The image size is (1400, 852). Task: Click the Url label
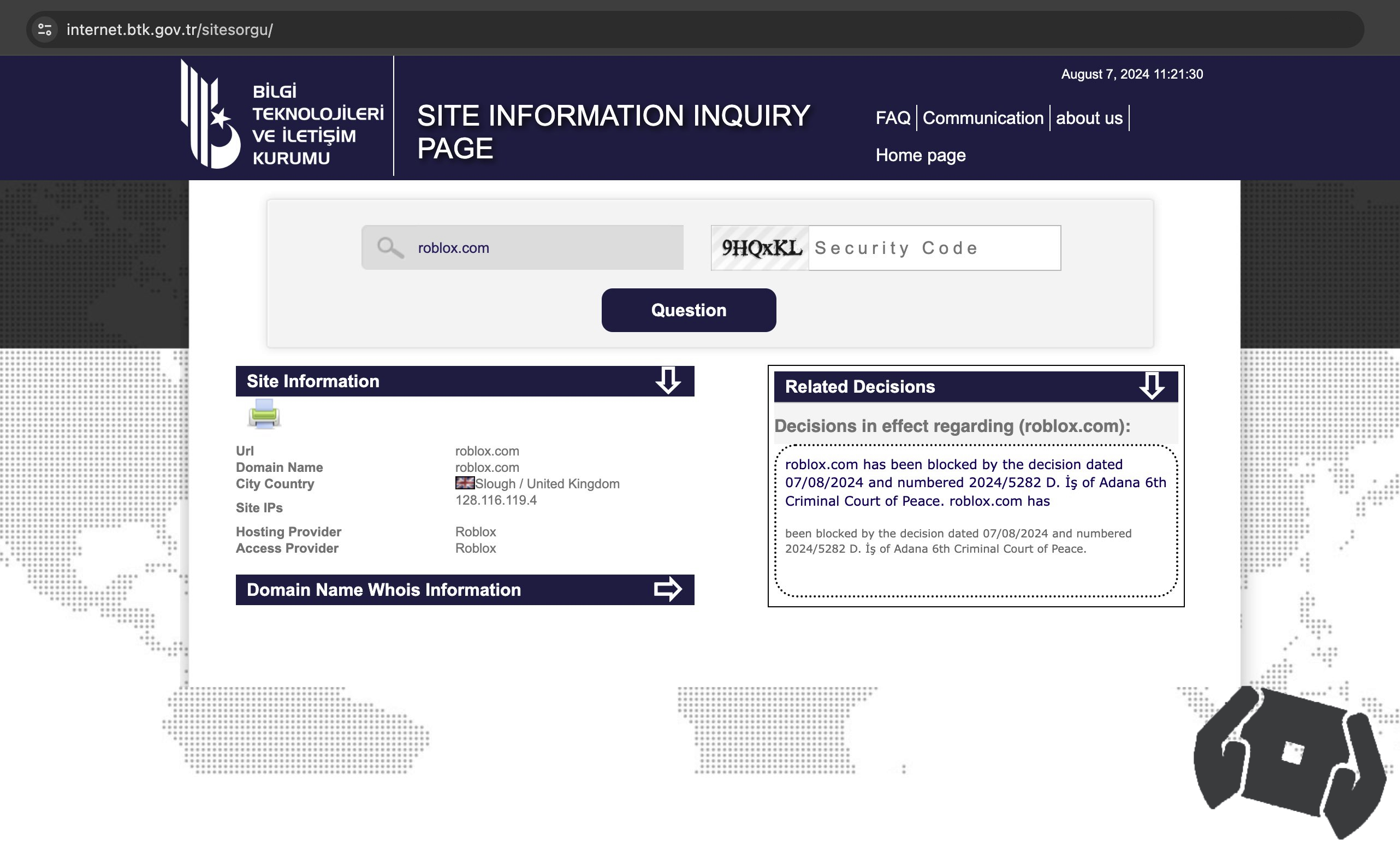245,451
